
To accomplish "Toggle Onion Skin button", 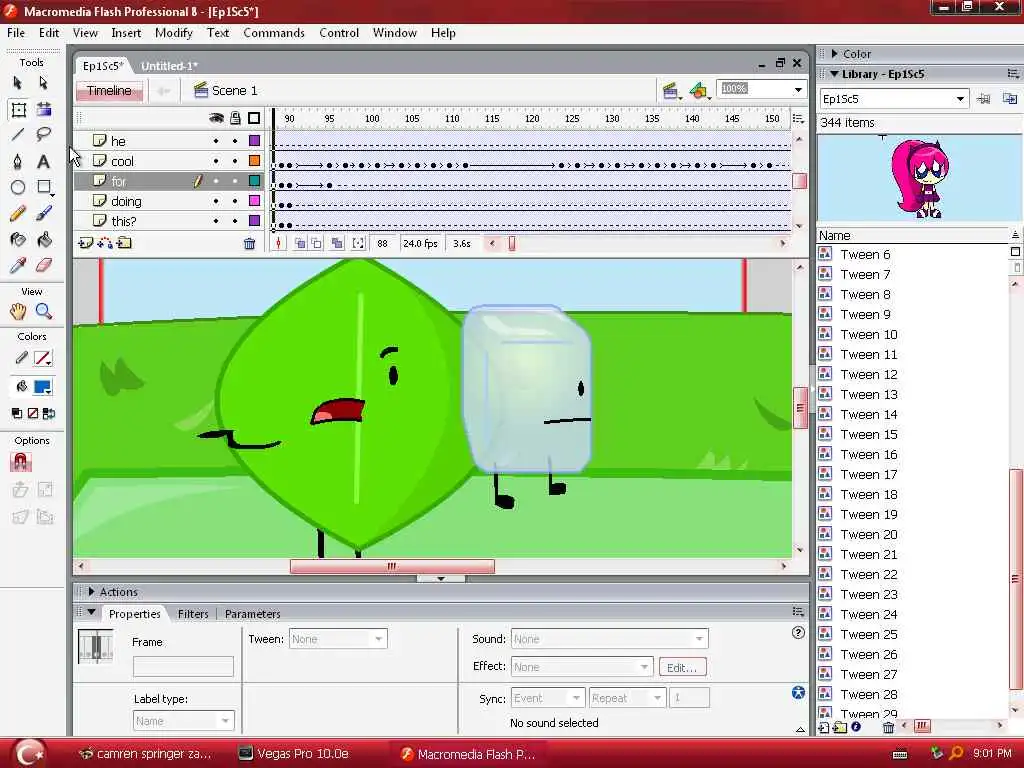I will pyautogui.click(x=300, y=244).
